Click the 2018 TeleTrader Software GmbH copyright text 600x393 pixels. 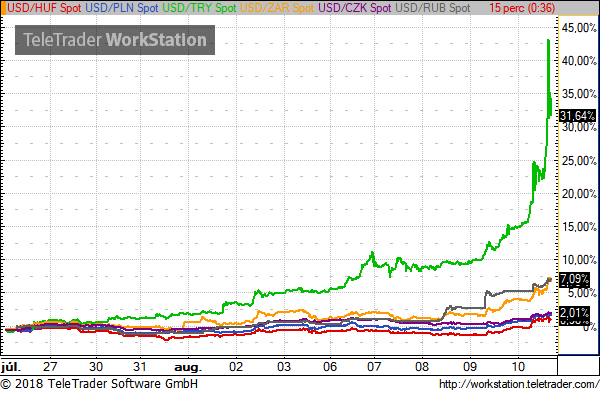click(x=99, y=383)
